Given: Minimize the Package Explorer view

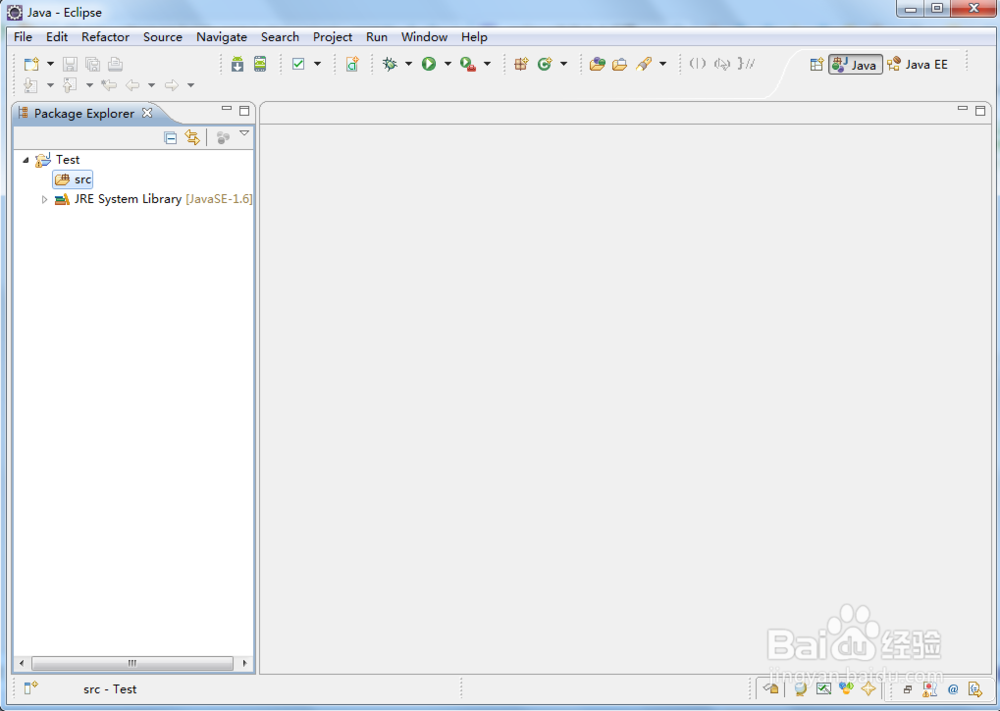Looking at the screenshot, I should [226, 109].
